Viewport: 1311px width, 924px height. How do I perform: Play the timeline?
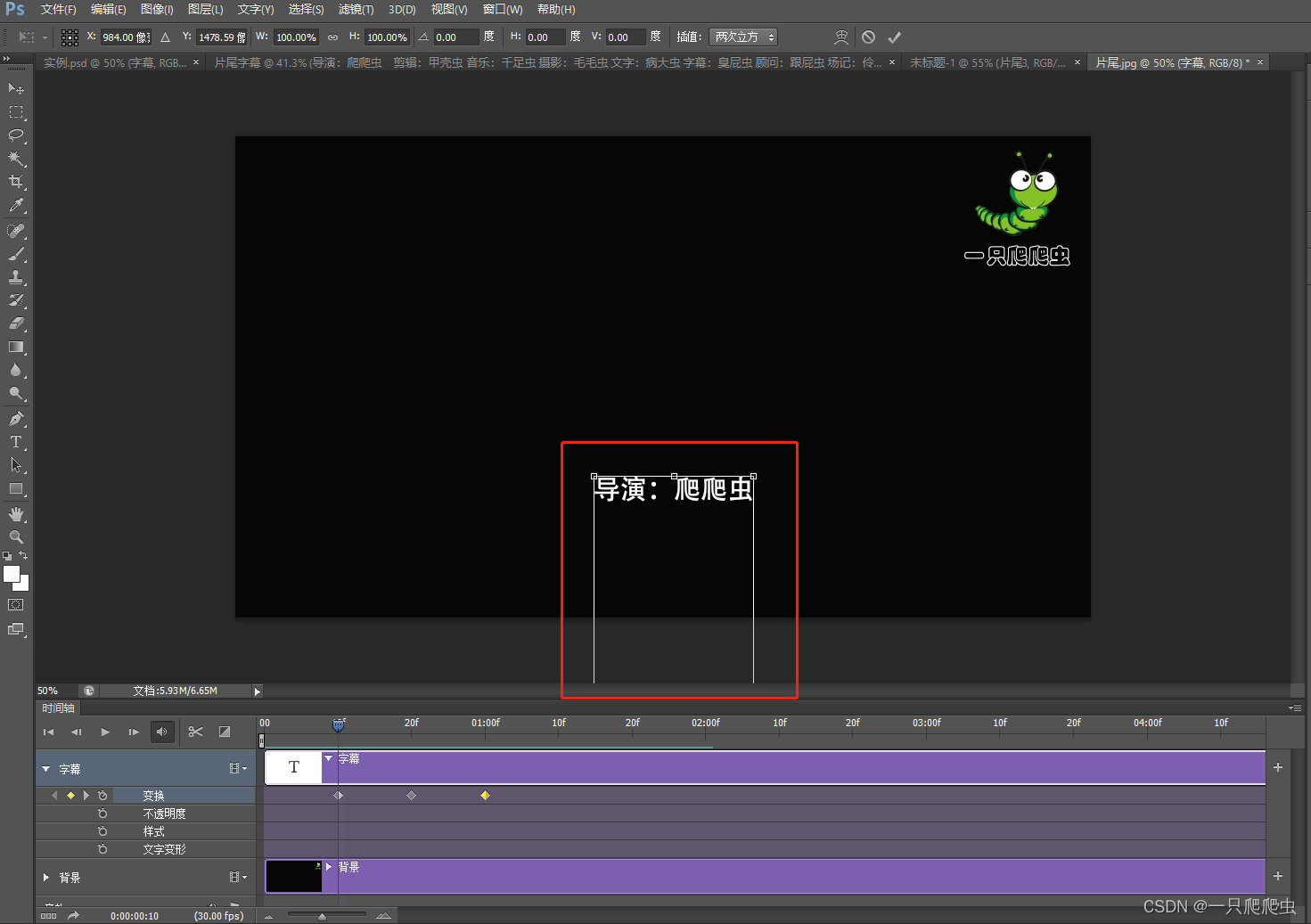105,732
